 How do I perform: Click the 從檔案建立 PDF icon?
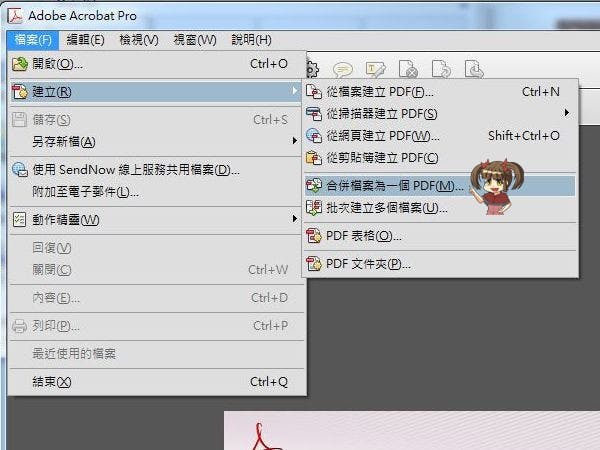pyautogui.click(x=314, y=92)
